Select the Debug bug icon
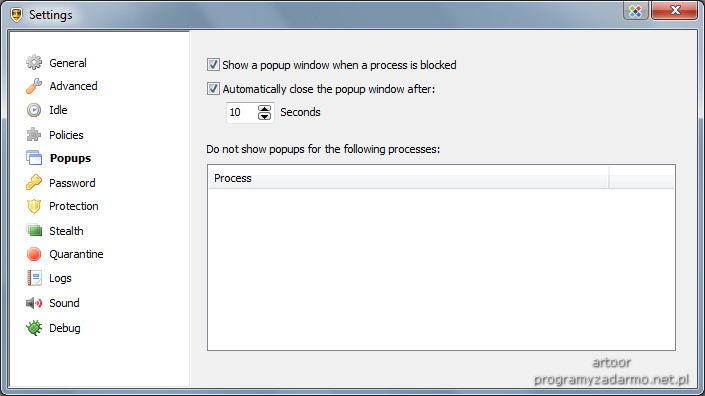The image size is (705, 396). point(34,328)
